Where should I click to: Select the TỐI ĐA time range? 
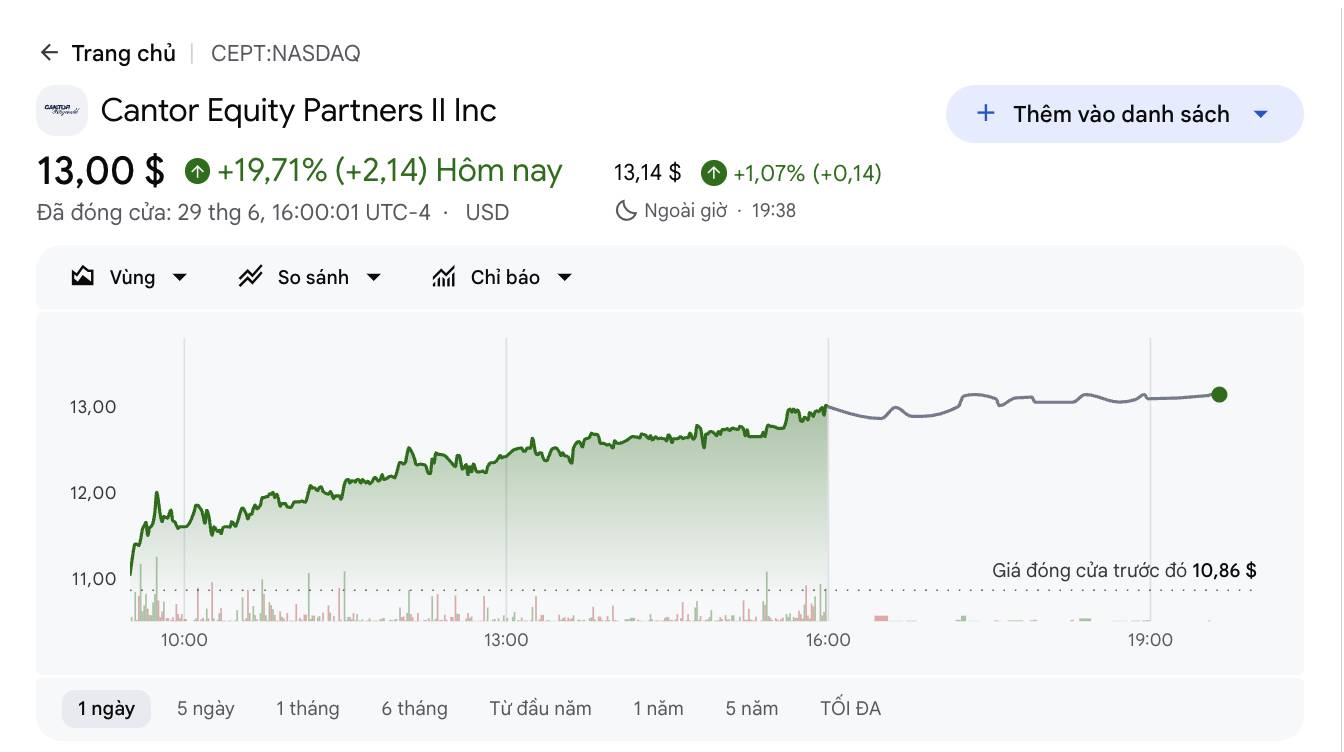[850, 708]
